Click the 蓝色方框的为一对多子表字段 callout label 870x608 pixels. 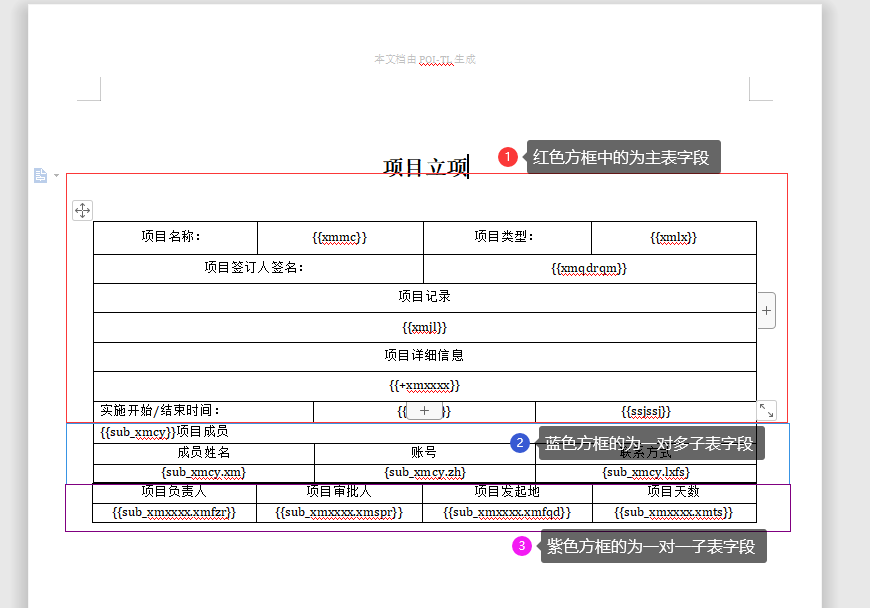[x=650, y=444]
